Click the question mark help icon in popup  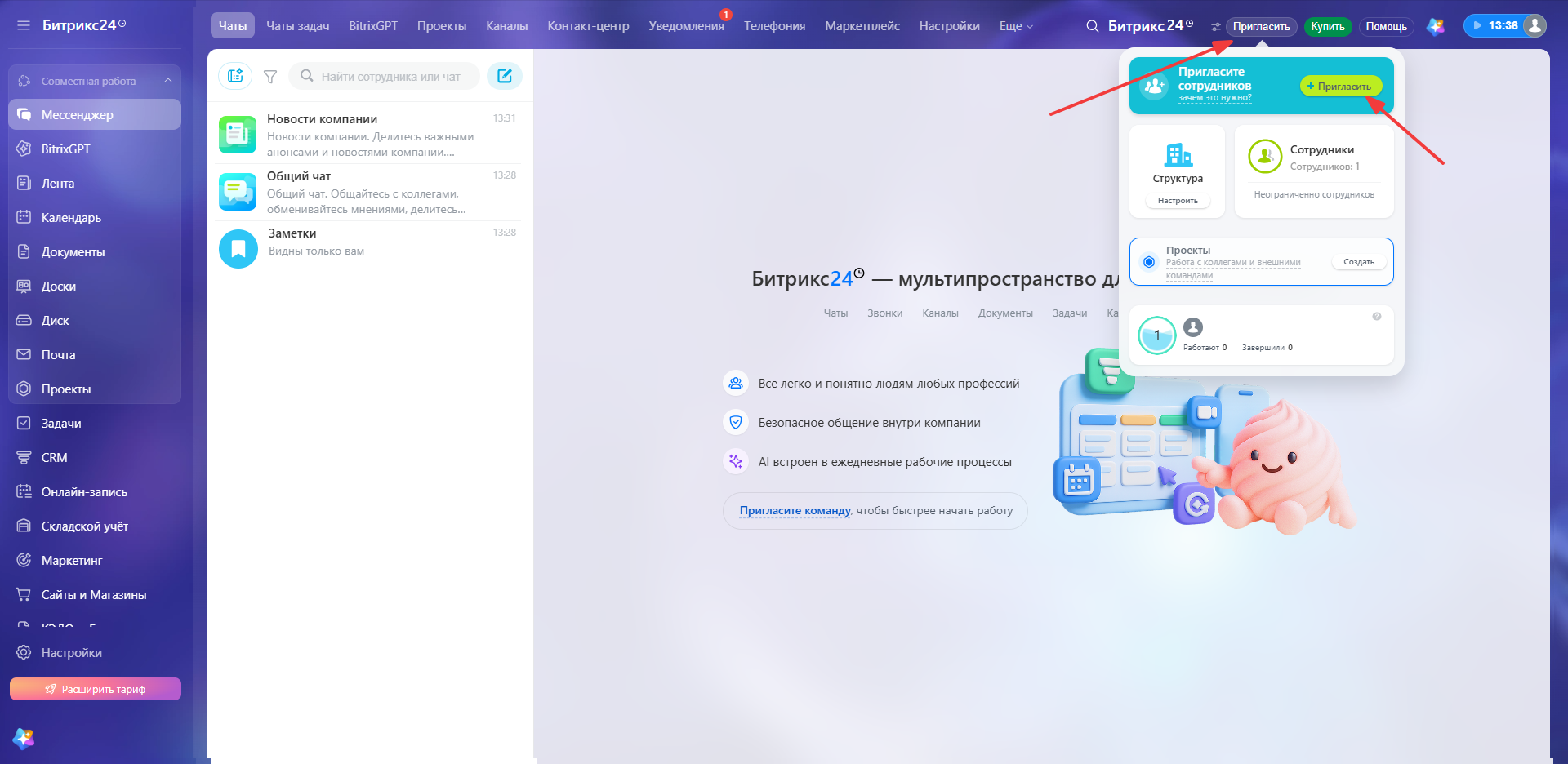point(1377,317)
